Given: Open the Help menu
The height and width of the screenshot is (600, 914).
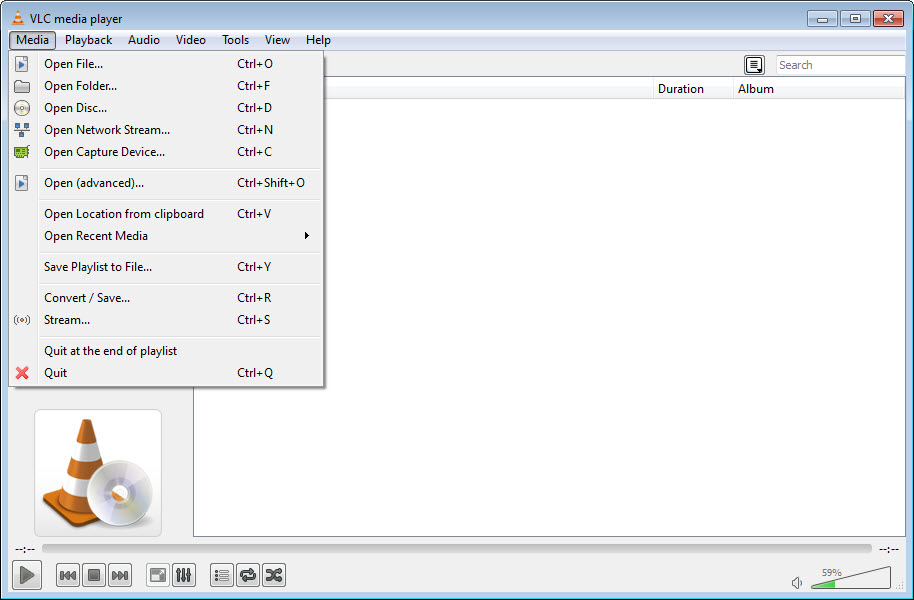Looking at the screenshot, I should [x=318, y=40].
